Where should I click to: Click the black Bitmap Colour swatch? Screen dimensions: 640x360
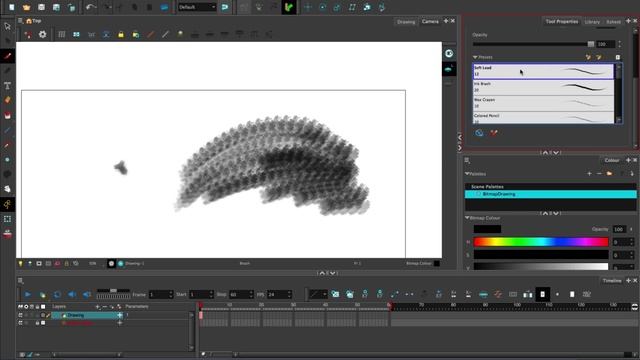(487, 229)
